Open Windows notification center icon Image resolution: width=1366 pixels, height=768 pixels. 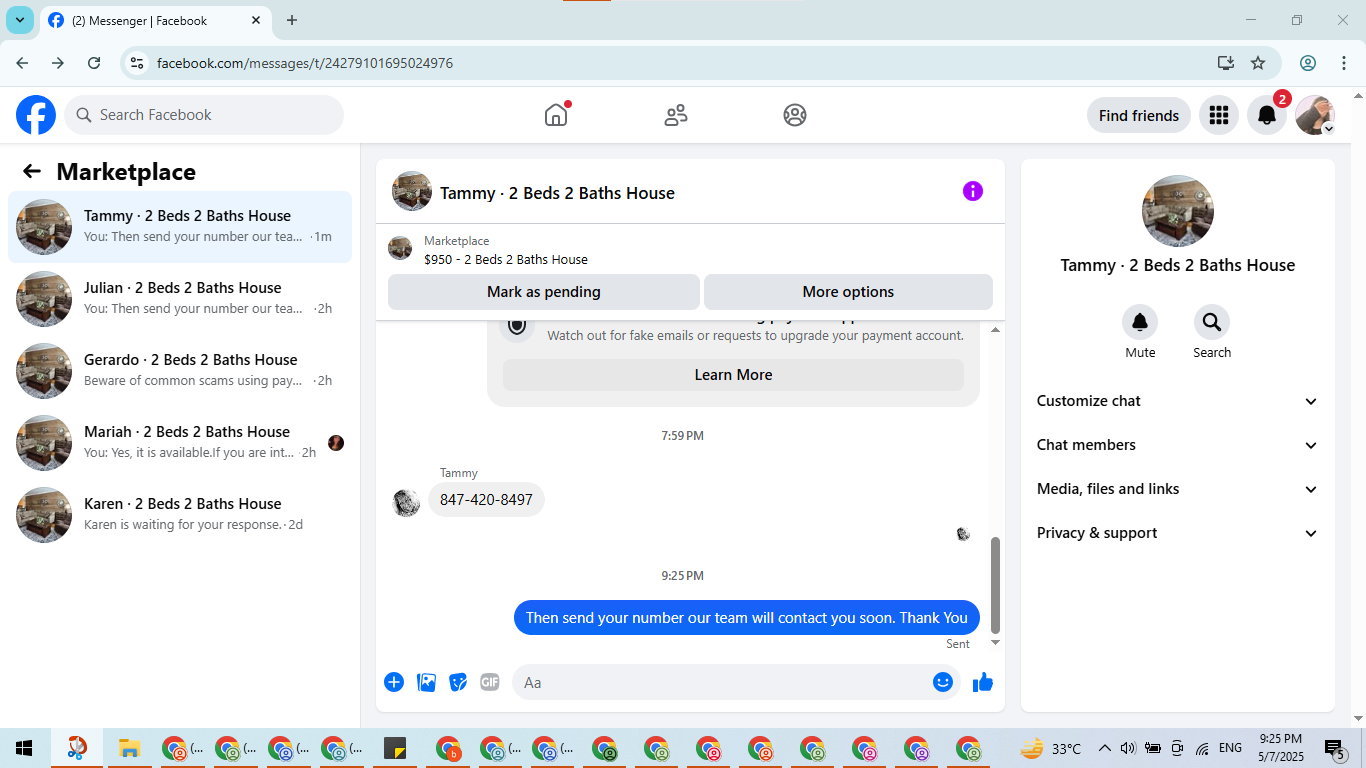(1334, 748)
